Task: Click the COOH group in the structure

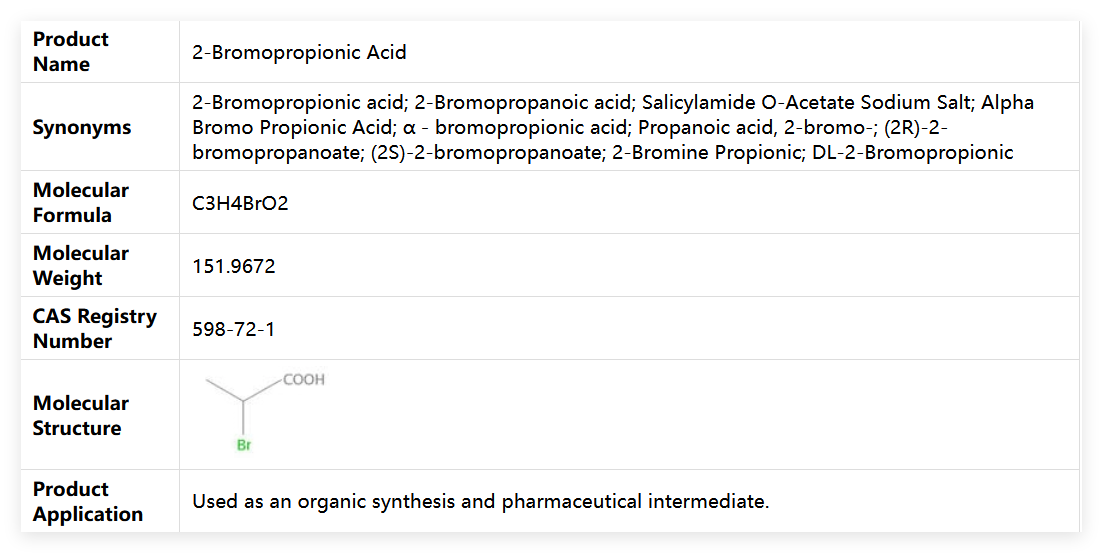Action: [x=304, y=380]
